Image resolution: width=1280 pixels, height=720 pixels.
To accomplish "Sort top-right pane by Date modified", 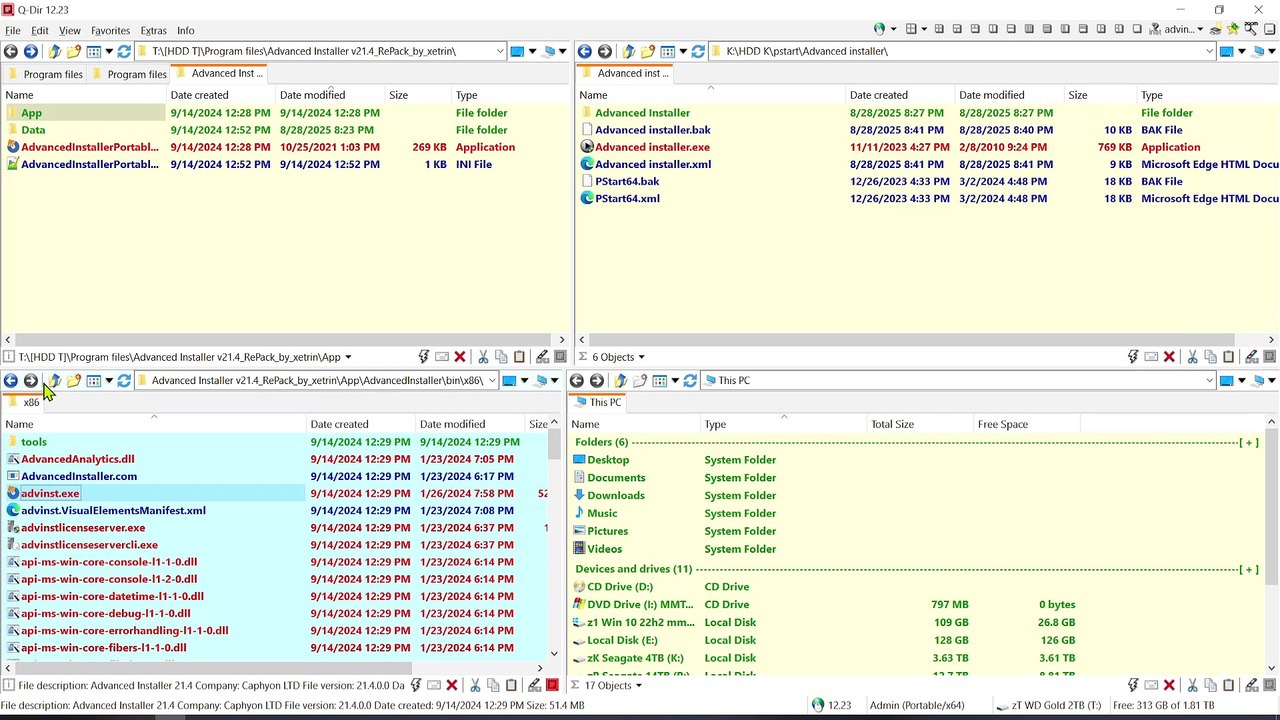I will pyautogui.click(x=1008, y=95).
